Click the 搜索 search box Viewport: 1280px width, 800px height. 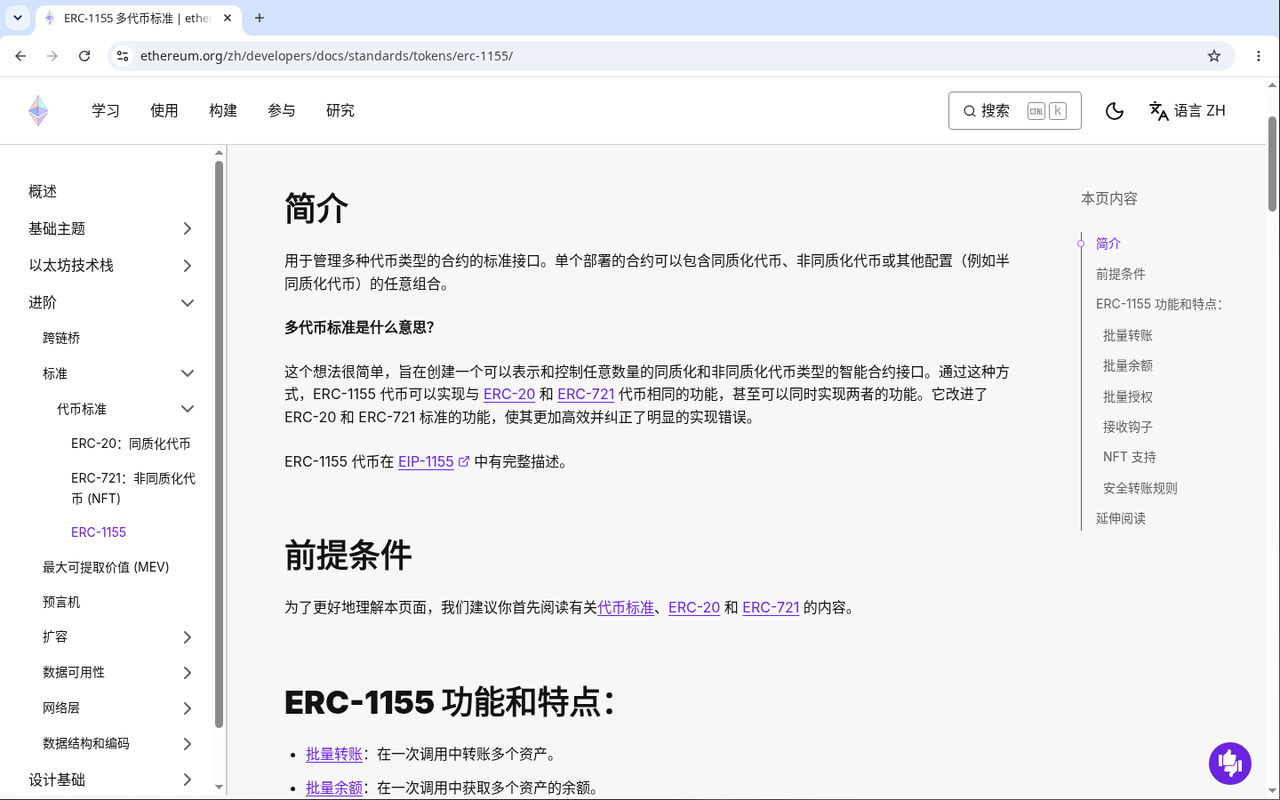tap(1014, 111)
